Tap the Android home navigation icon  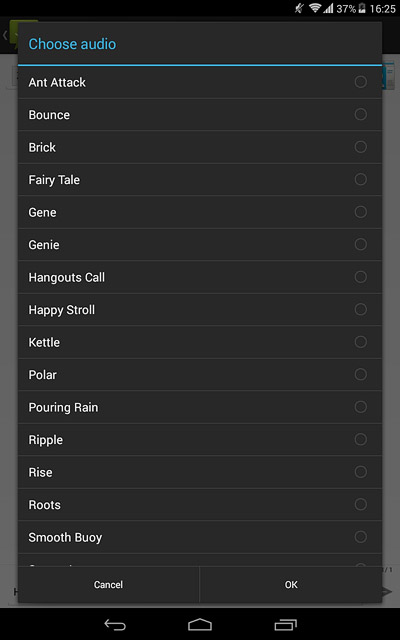pos(200,624)
